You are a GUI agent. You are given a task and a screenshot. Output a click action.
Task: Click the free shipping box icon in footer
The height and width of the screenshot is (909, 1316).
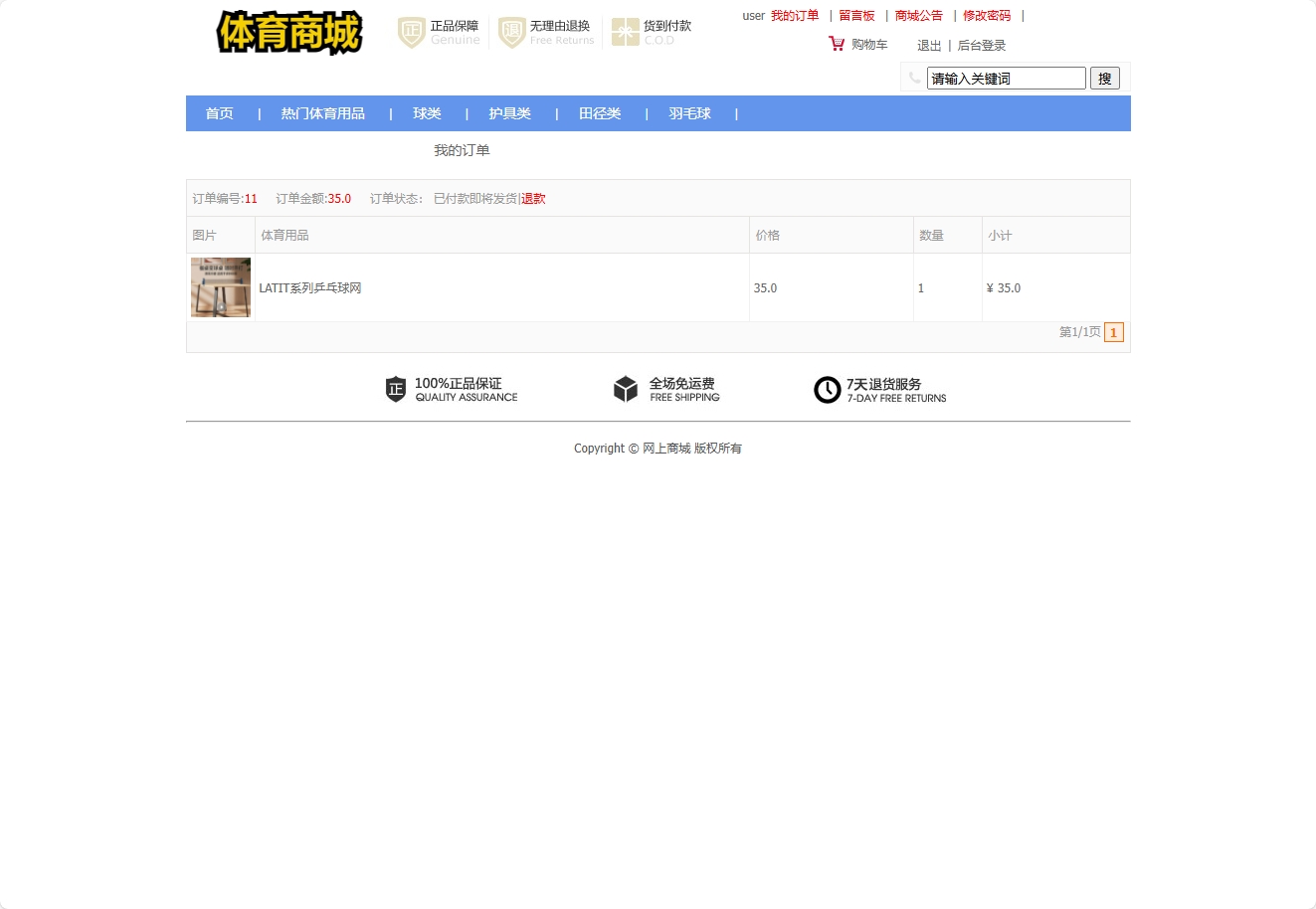click(x=626, y=390)
